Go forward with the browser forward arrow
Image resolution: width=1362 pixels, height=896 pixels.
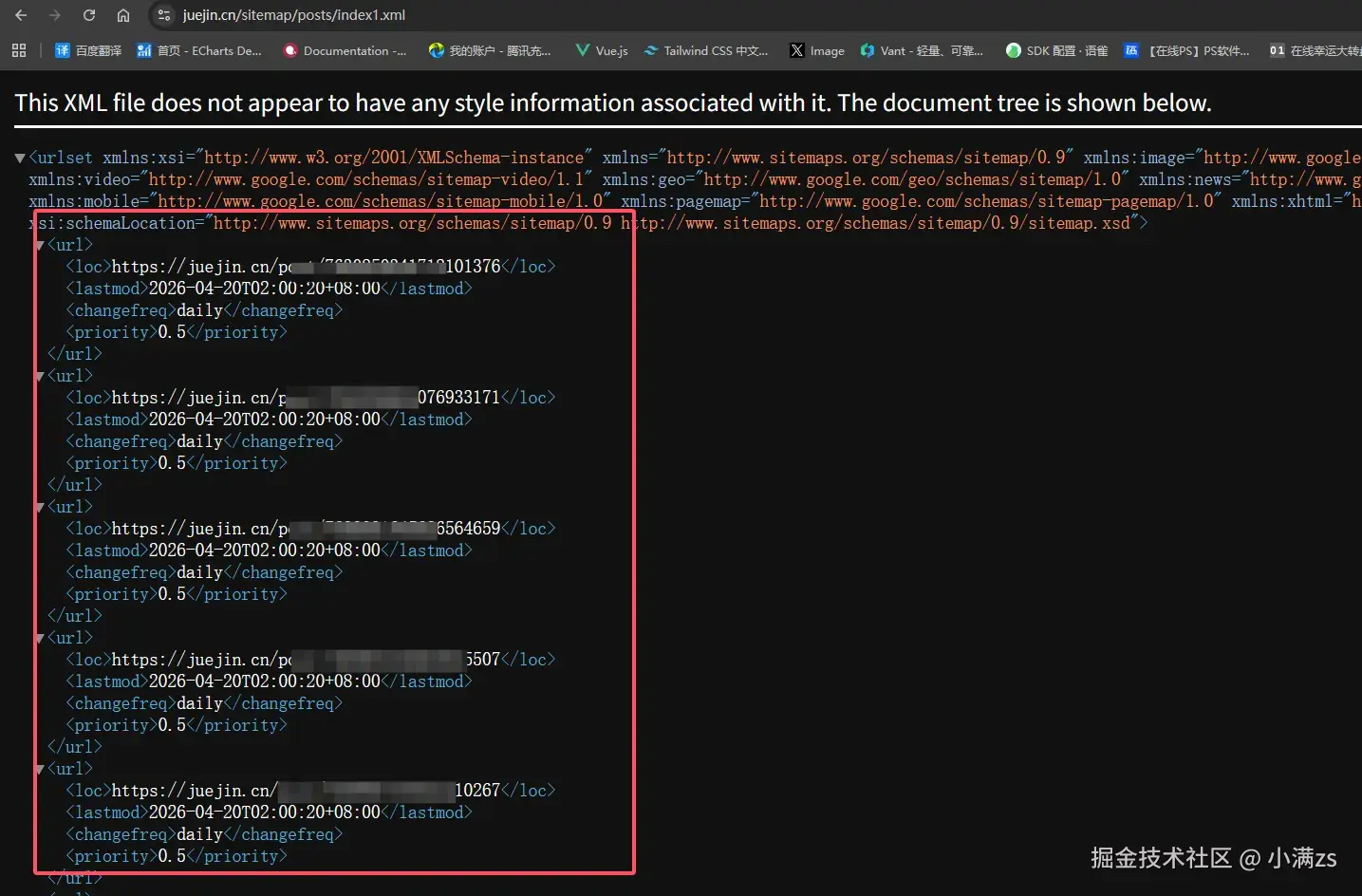54,15
